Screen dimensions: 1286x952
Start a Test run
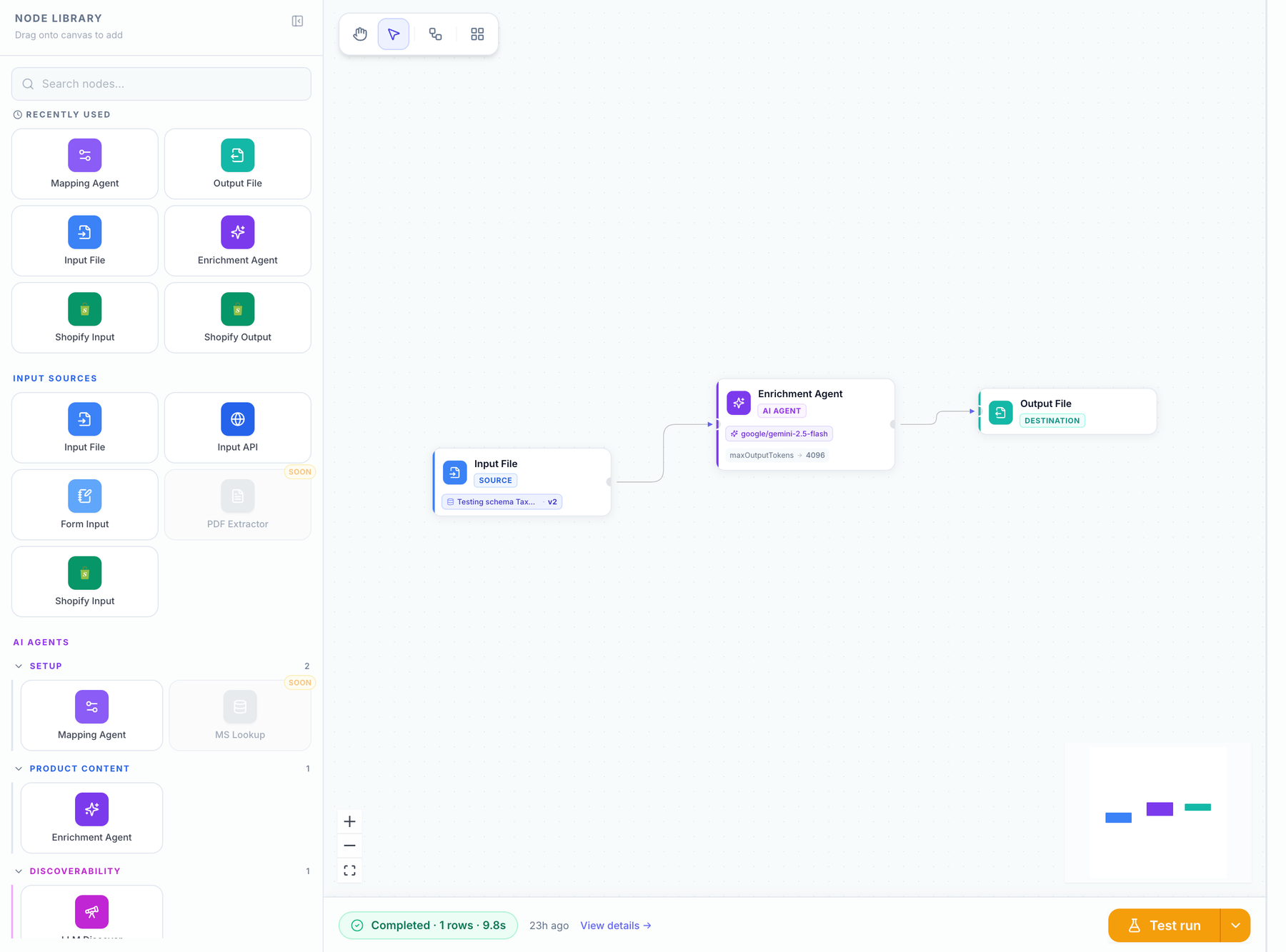(x=1164, y=926)
